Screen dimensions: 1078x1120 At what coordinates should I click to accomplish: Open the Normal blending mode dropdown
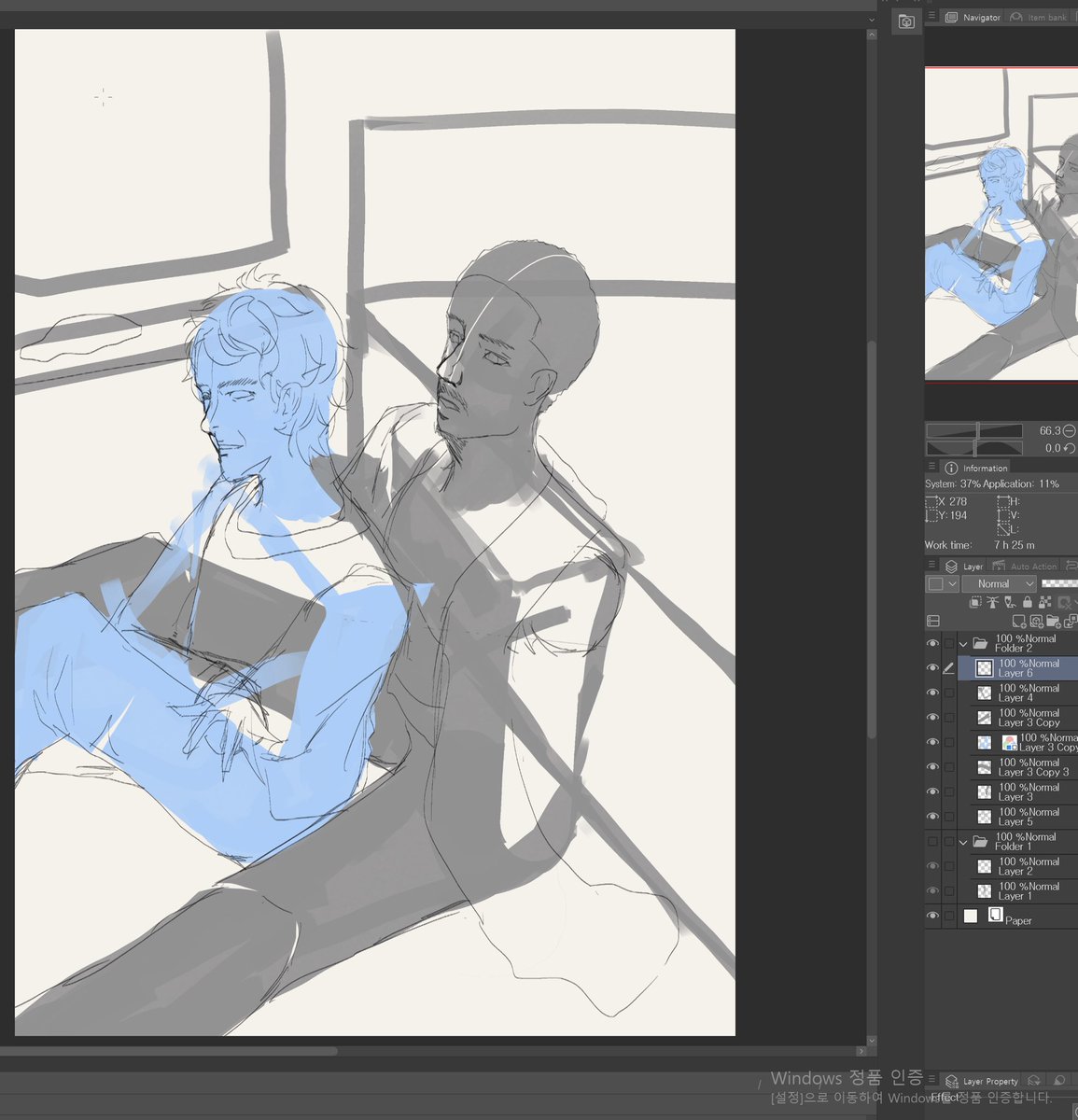pyautogui.click(x=999, y=583)
